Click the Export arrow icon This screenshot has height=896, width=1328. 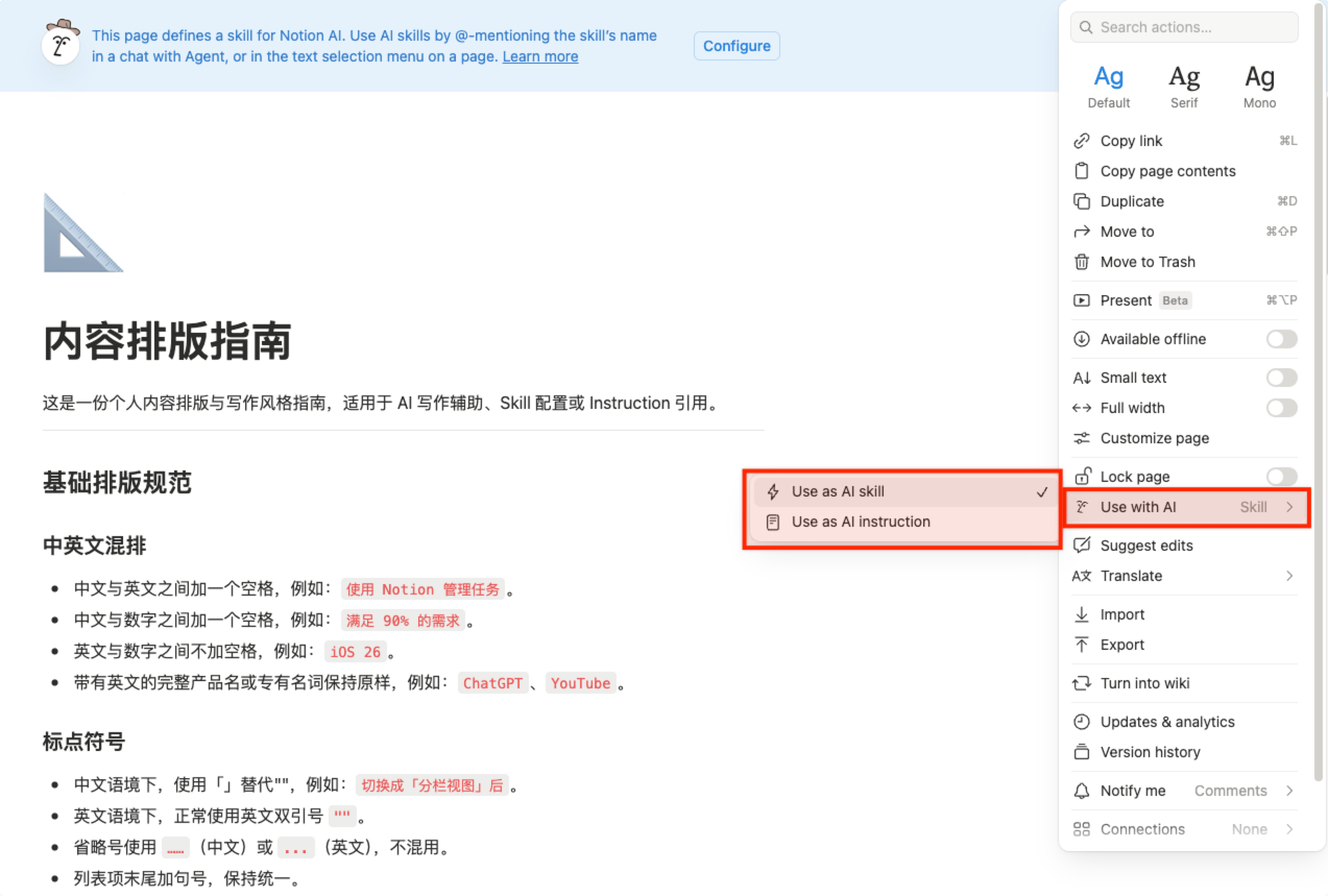point(1081,645)
